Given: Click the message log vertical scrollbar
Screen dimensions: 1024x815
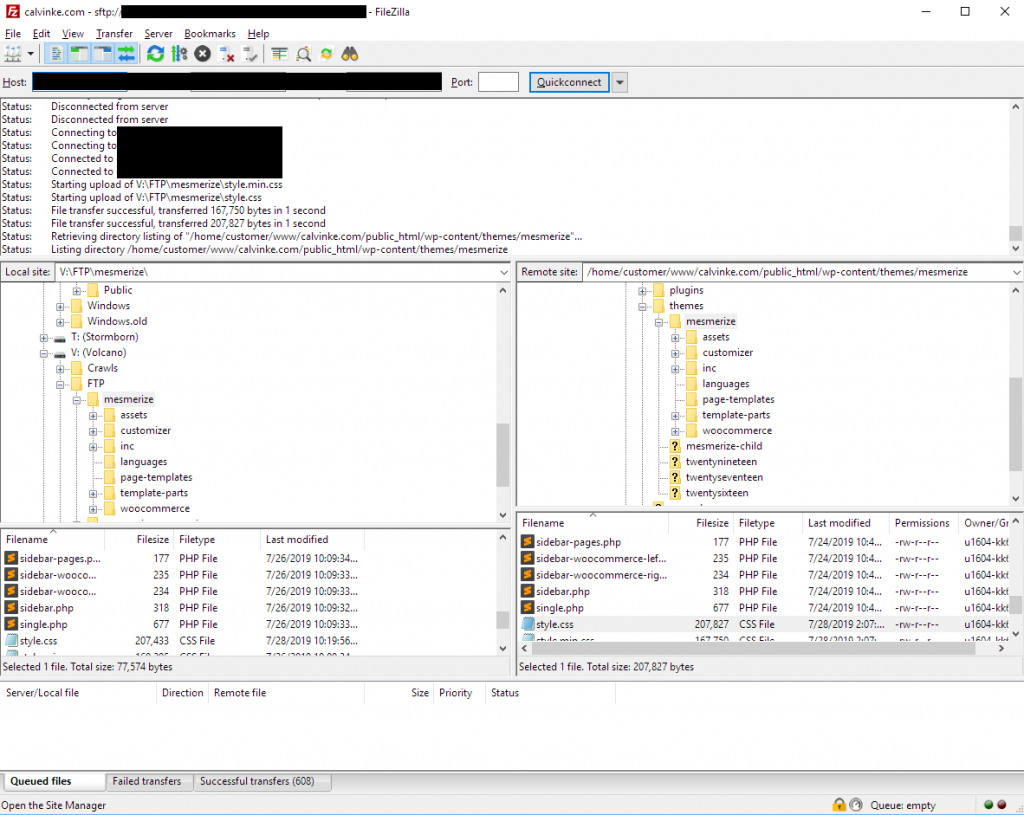Looking at the screenshot, I should (1016, 177).
